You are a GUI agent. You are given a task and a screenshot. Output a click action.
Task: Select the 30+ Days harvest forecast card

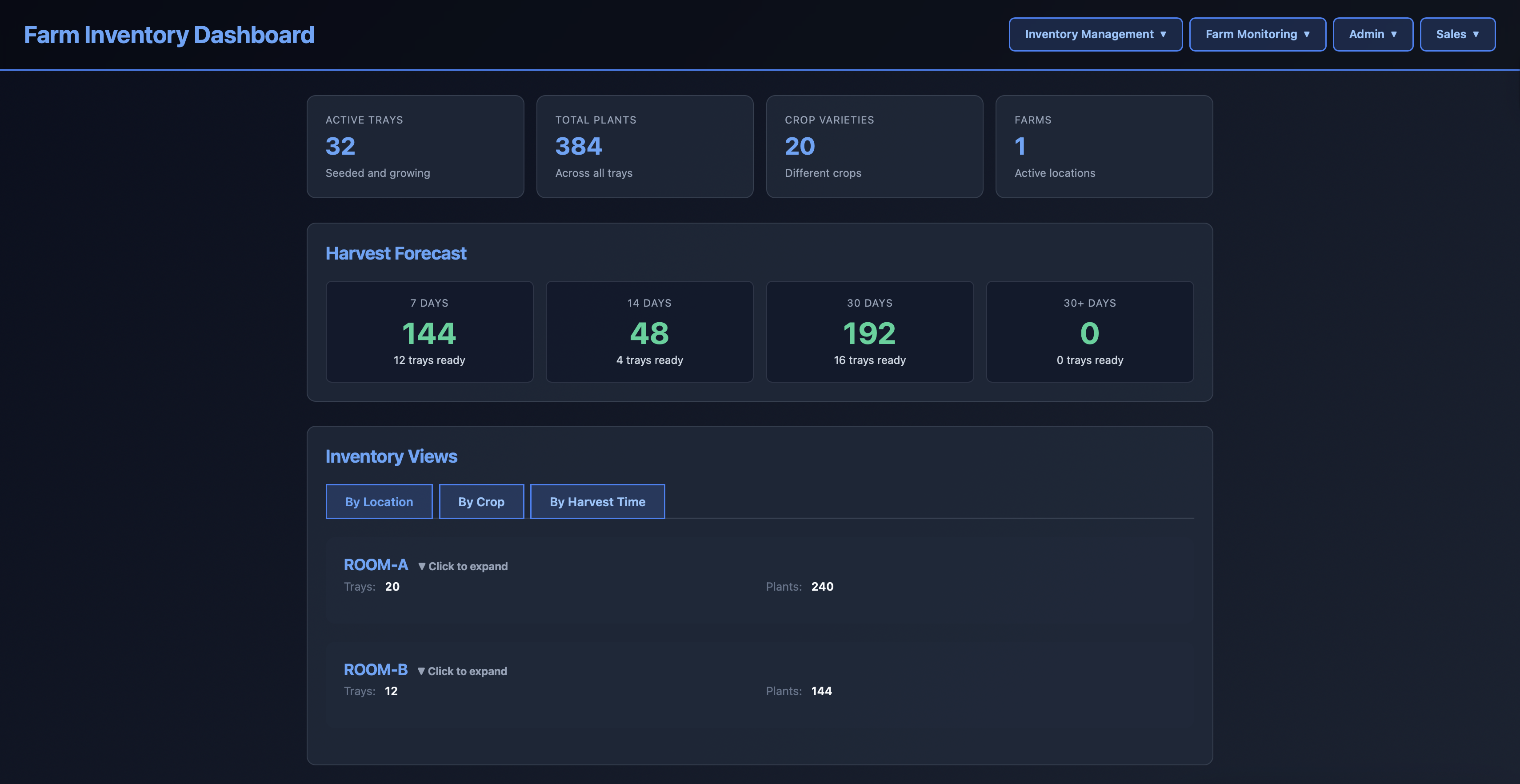tap(1090, 332)
